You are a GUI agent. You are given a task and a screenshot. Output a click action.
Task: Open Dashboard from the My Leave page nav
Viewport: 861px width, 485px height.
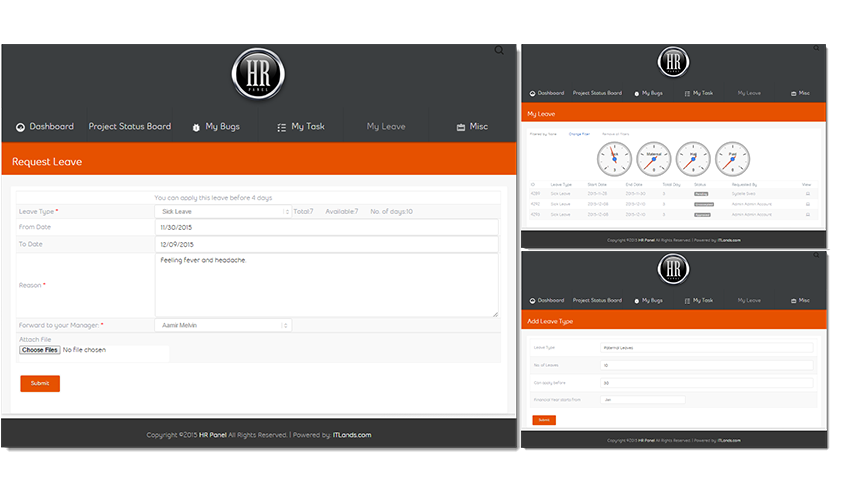pos(547,93)
